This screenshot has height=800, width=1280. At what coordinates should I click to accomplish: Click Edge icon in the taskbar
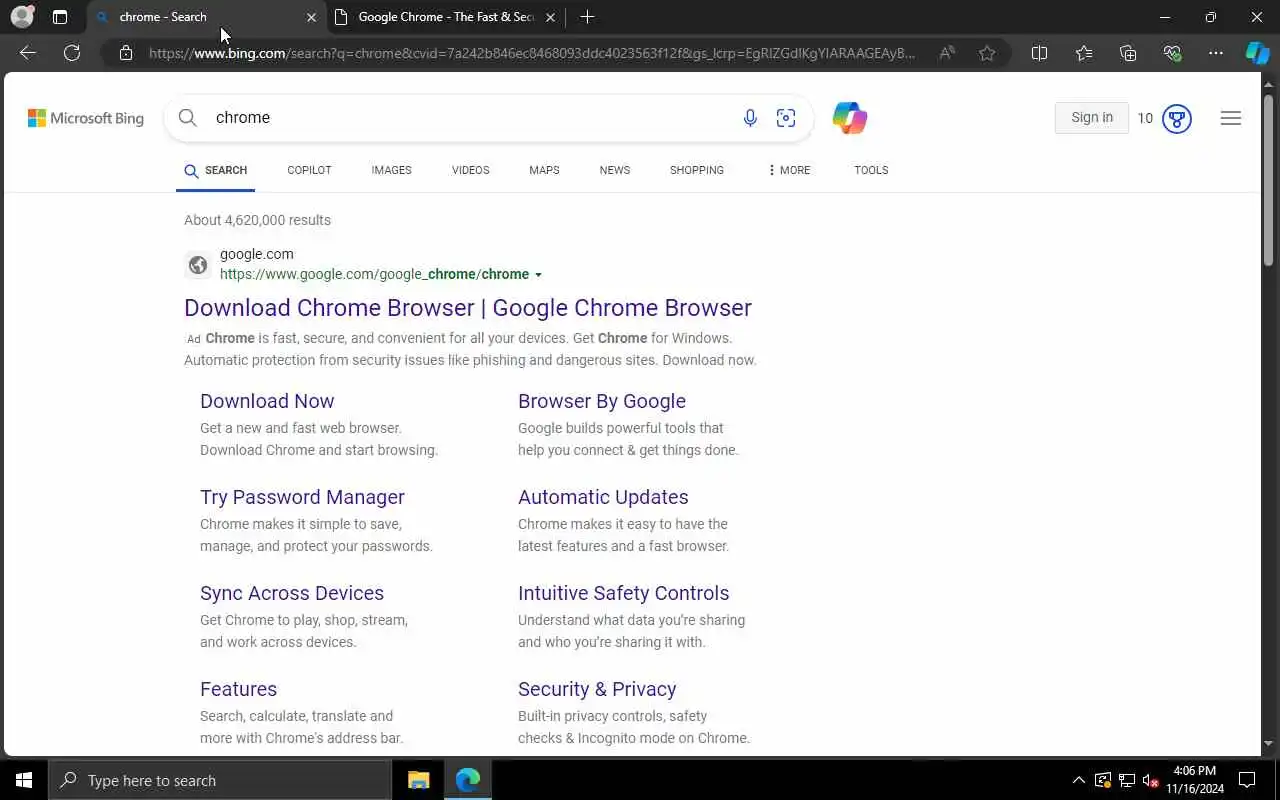click(x=468, y=780)
